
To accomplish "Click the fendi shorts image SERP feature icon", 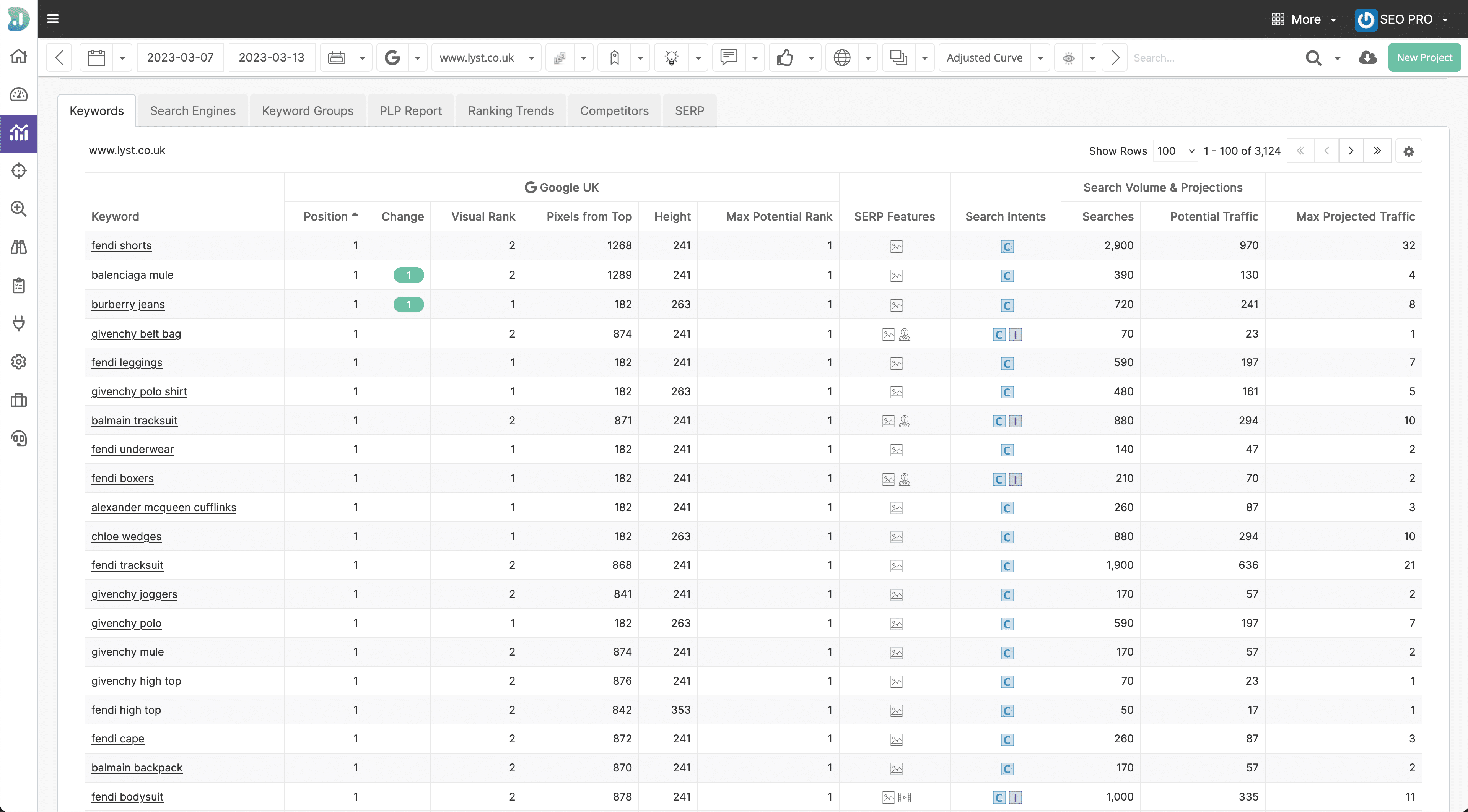I will tap(897, 246).
